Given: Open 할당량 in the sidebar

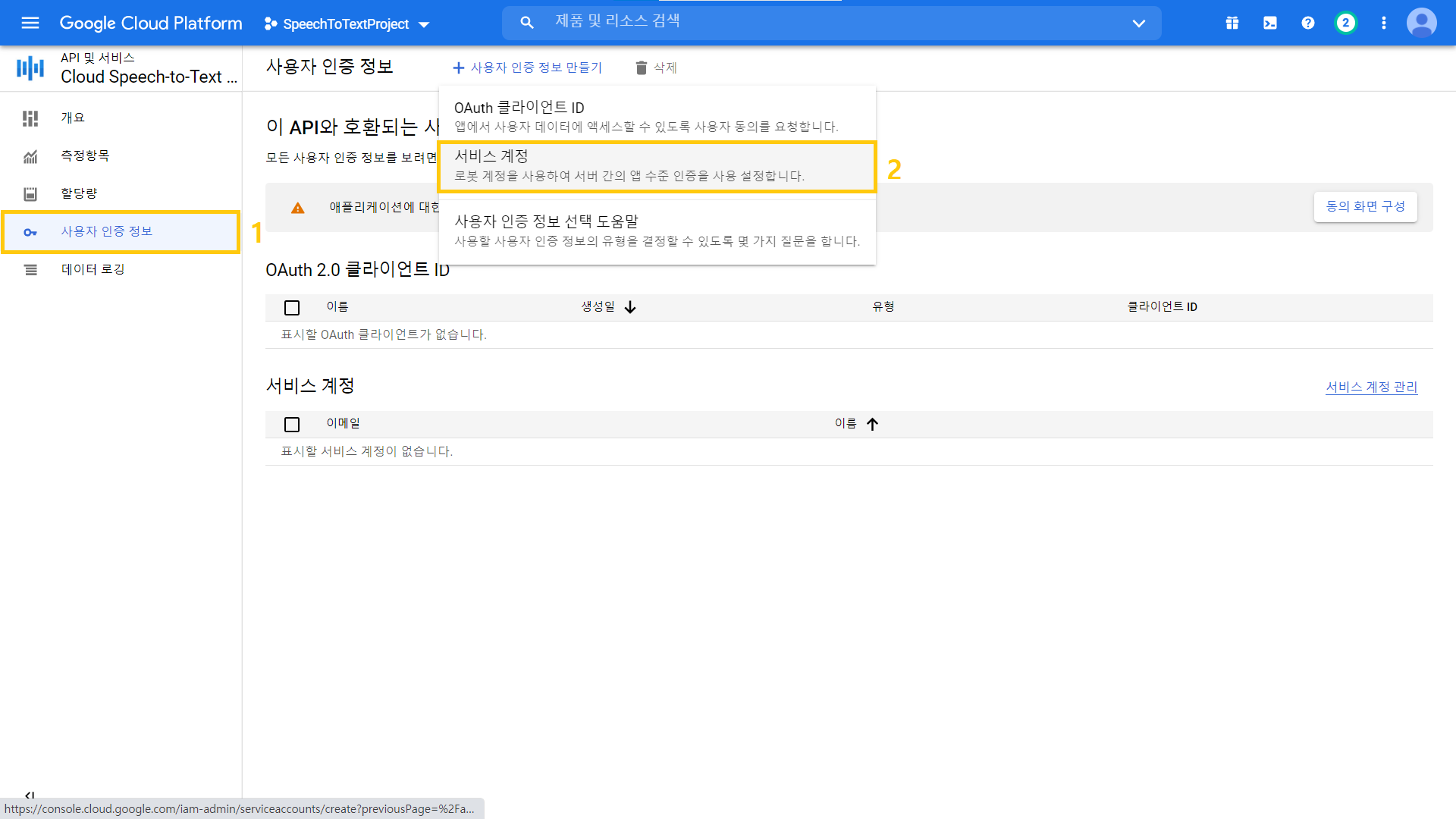Looking at the screenshot, I should coord(79,193).
